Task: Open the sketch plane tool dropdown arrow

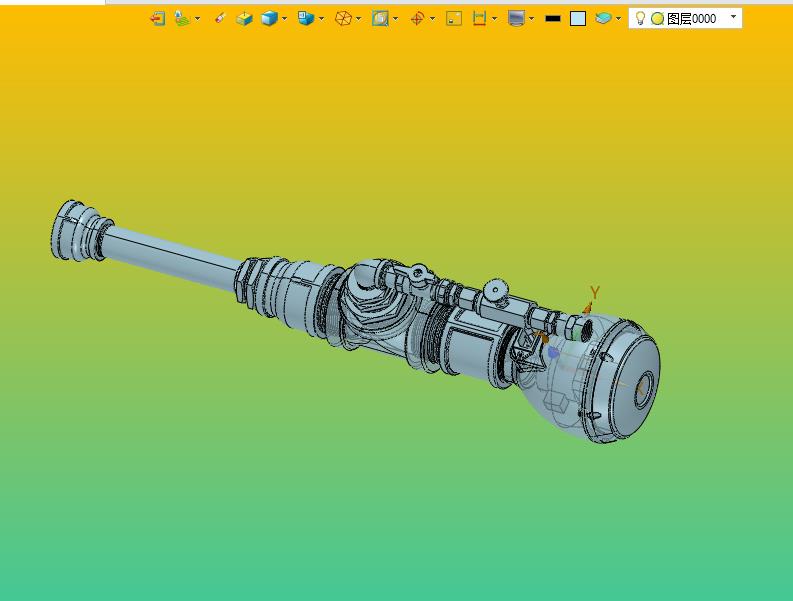Action: point(197,19)
